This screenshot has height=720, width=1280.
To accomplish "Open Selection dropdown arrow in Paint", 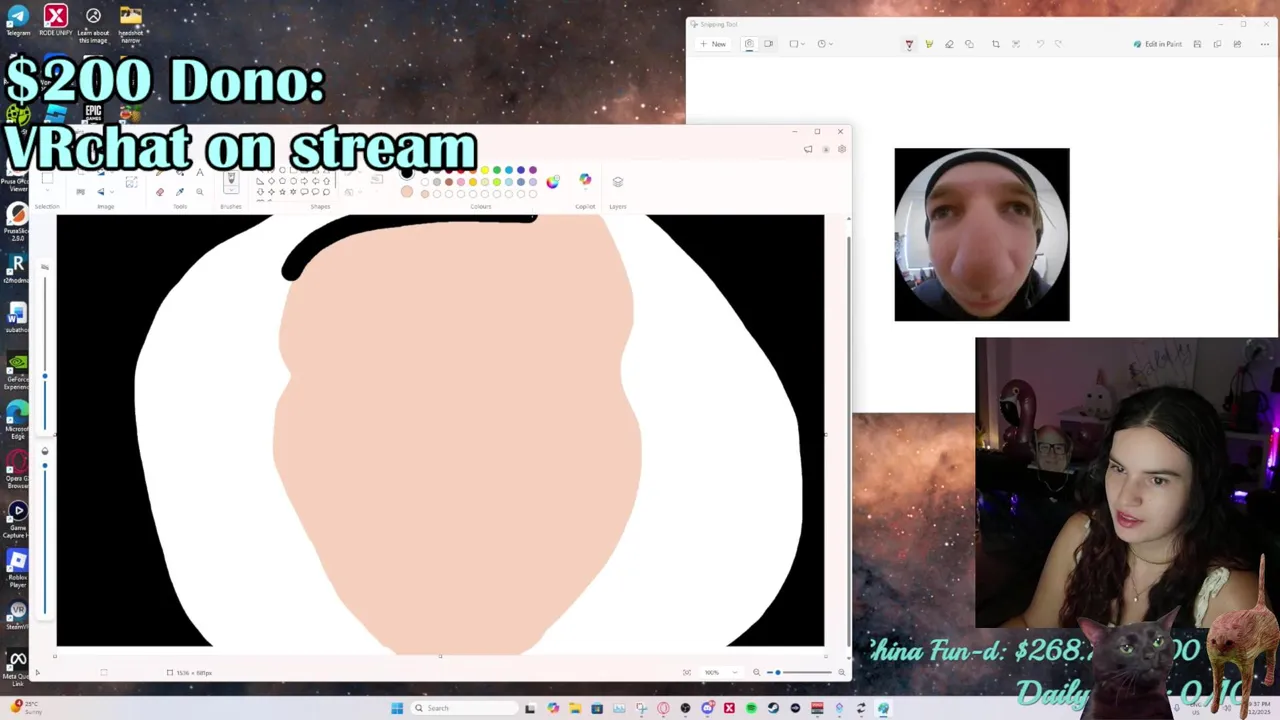I will (47, 190).
